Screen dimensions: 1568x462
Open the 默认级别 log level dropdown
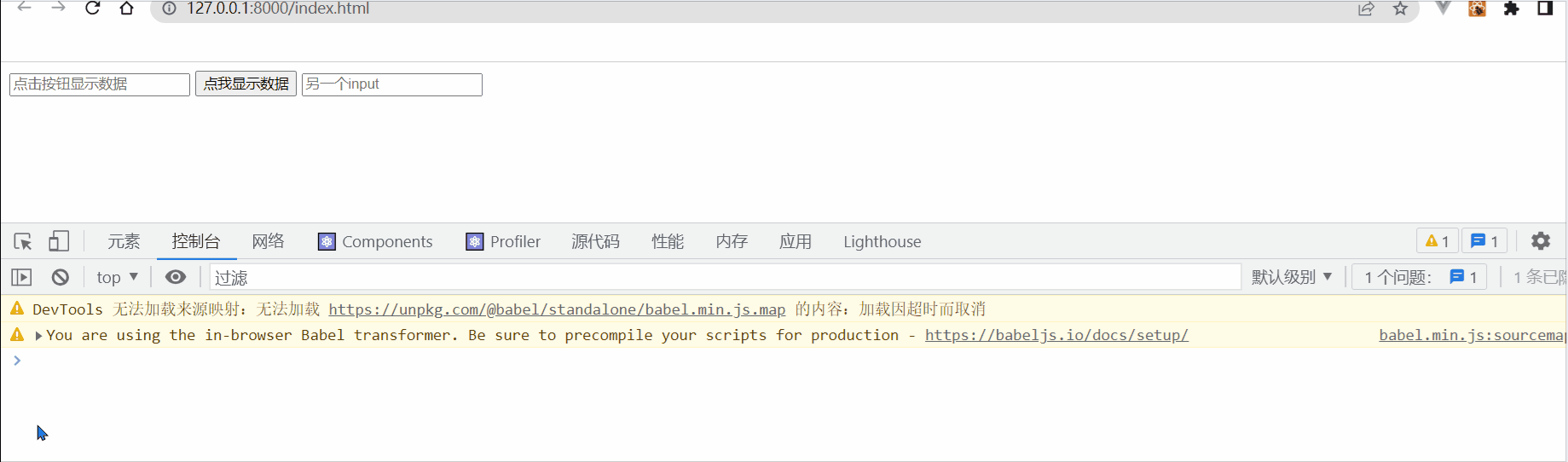coord(1291,277)
